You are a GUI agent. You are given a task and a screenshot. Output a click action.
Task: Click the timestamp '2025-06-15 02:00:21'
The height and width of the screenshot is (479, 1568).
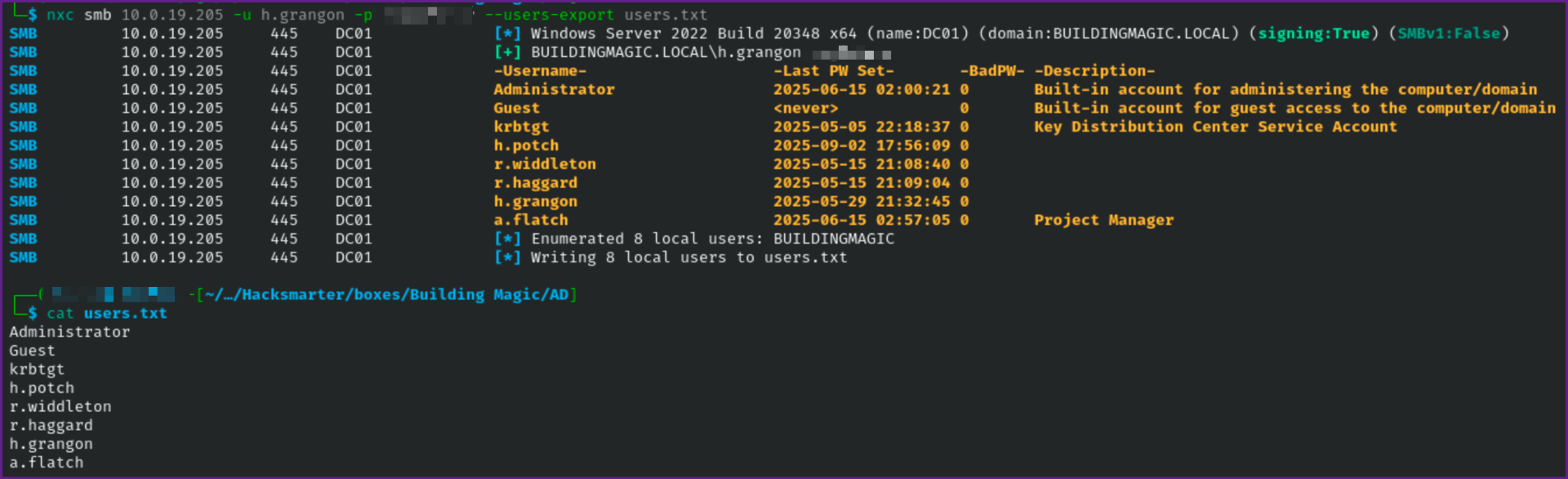pyautogui.click(x=862, y=90)
